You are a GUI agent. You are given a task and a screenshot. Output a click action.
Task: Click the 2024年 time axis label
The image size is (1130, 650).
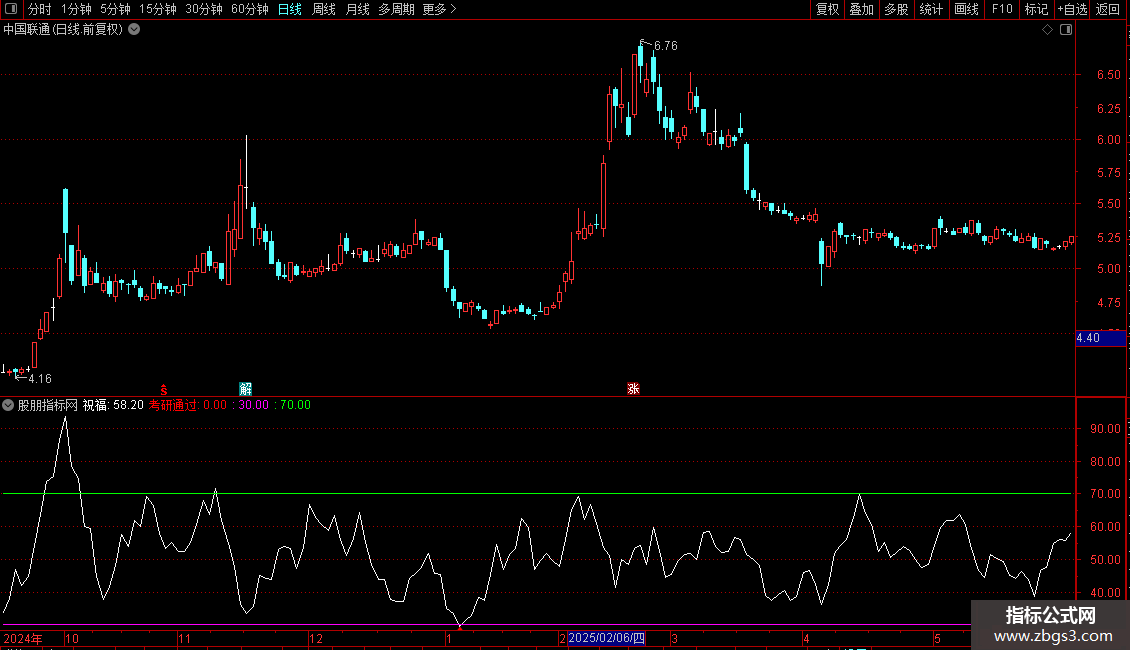tap(22, 638)
